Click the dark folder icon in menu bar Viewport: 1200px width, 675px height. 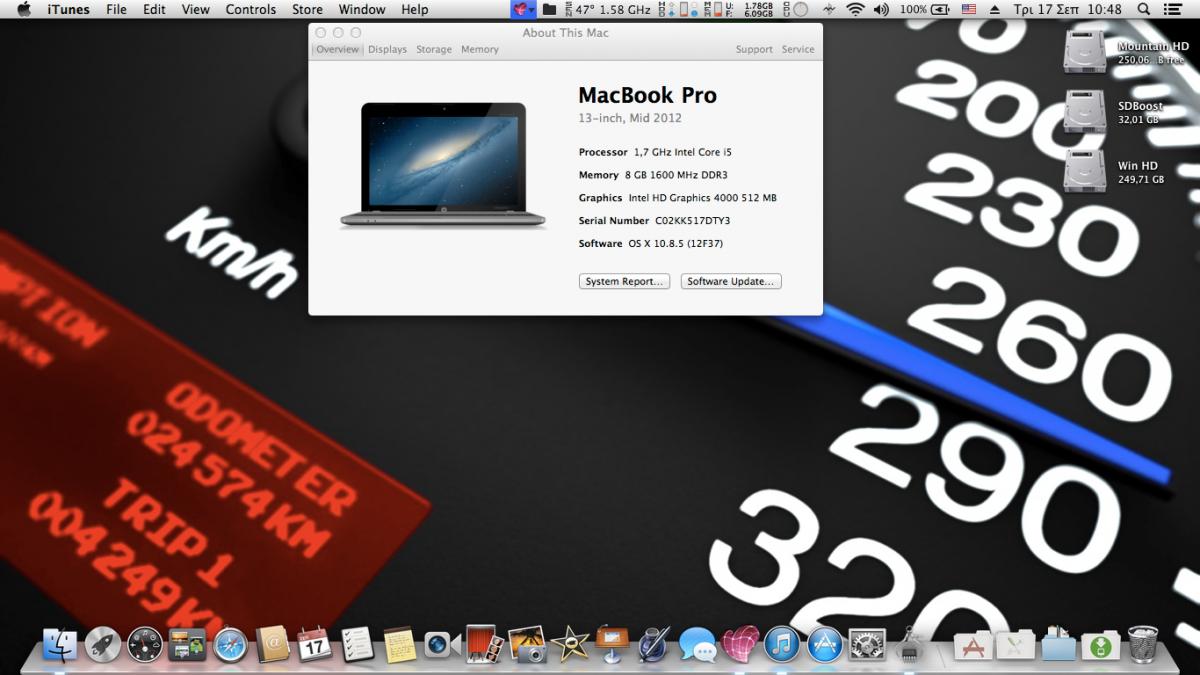(x=549, y=9)
